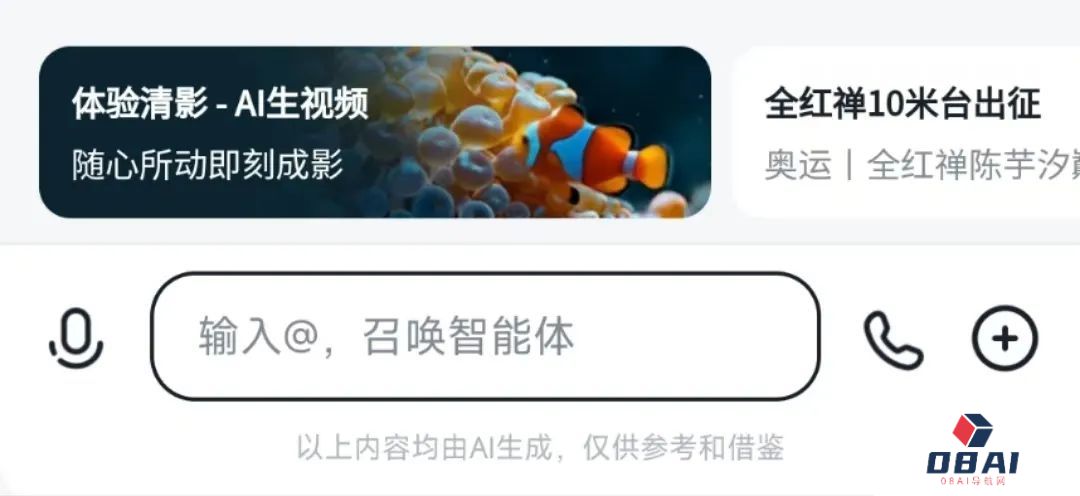Tap the AI生视频 words in banner title
This screenshot has height=496, width=1080.
(x=302, y=104)
